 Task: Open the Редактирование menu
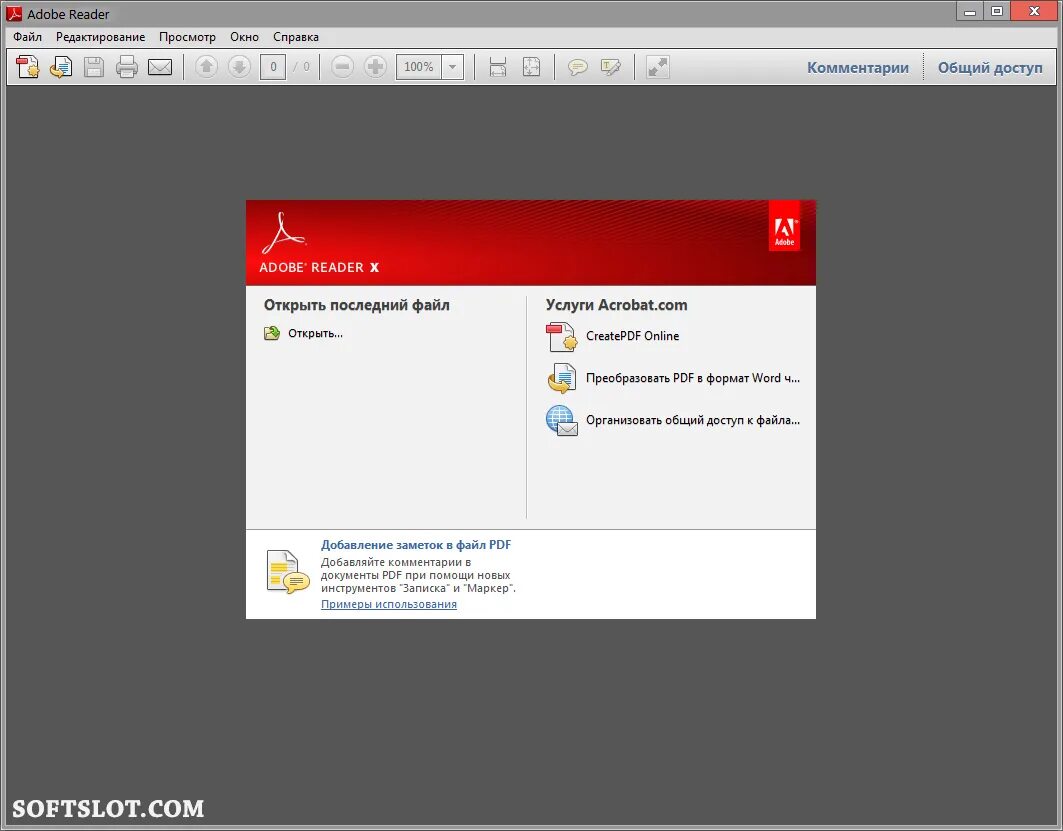[100, 37]
